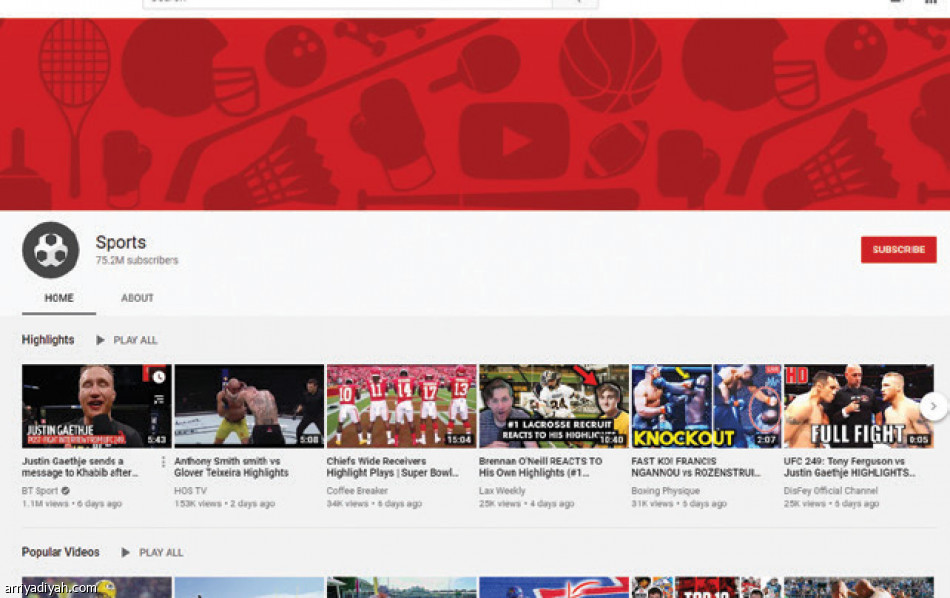Open the ABOUT tab
The height and width of the screenshot is (598, 950).
tap(137, 298)
